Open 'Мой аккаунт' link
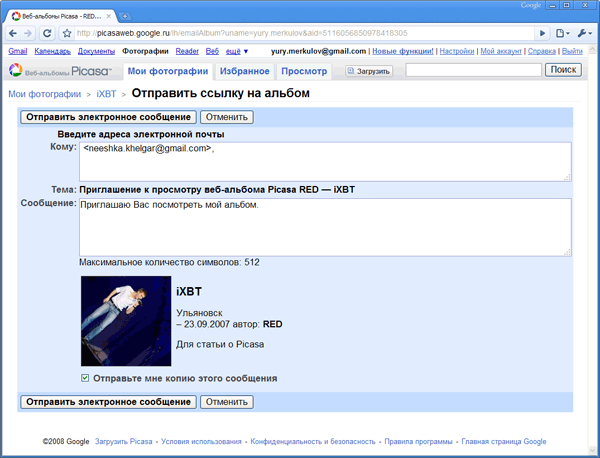 [x=501, y=51]
